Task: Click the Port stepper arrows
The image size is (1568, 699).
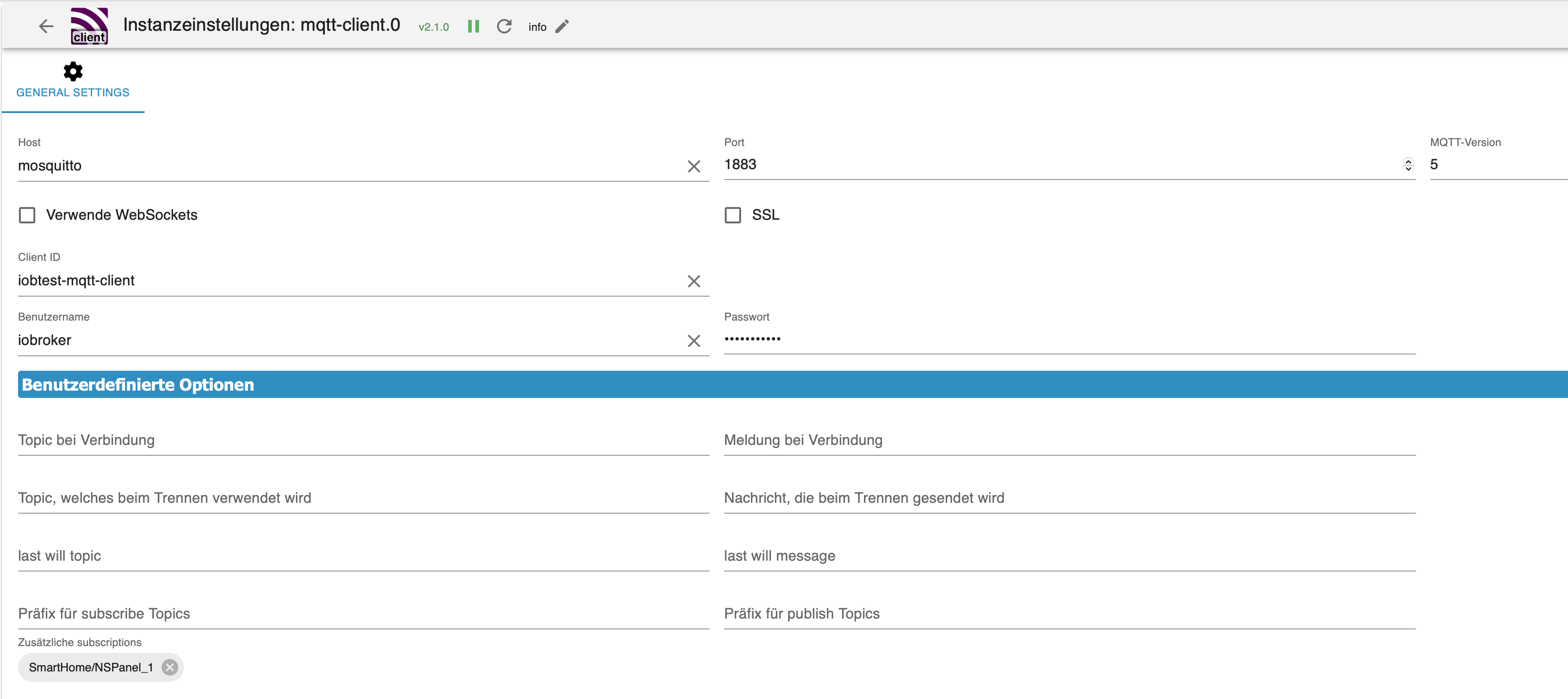Action: pos(1408,165)
